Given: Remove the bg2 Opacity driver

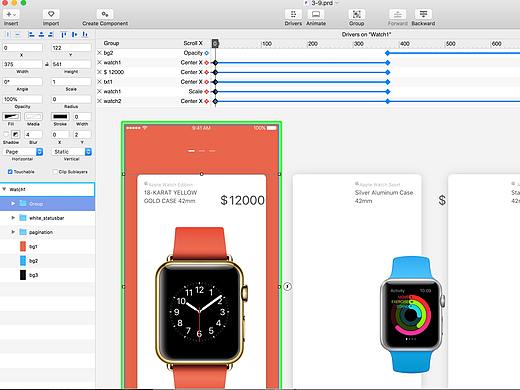Looking at the screenshot, I should click(99, 53).
